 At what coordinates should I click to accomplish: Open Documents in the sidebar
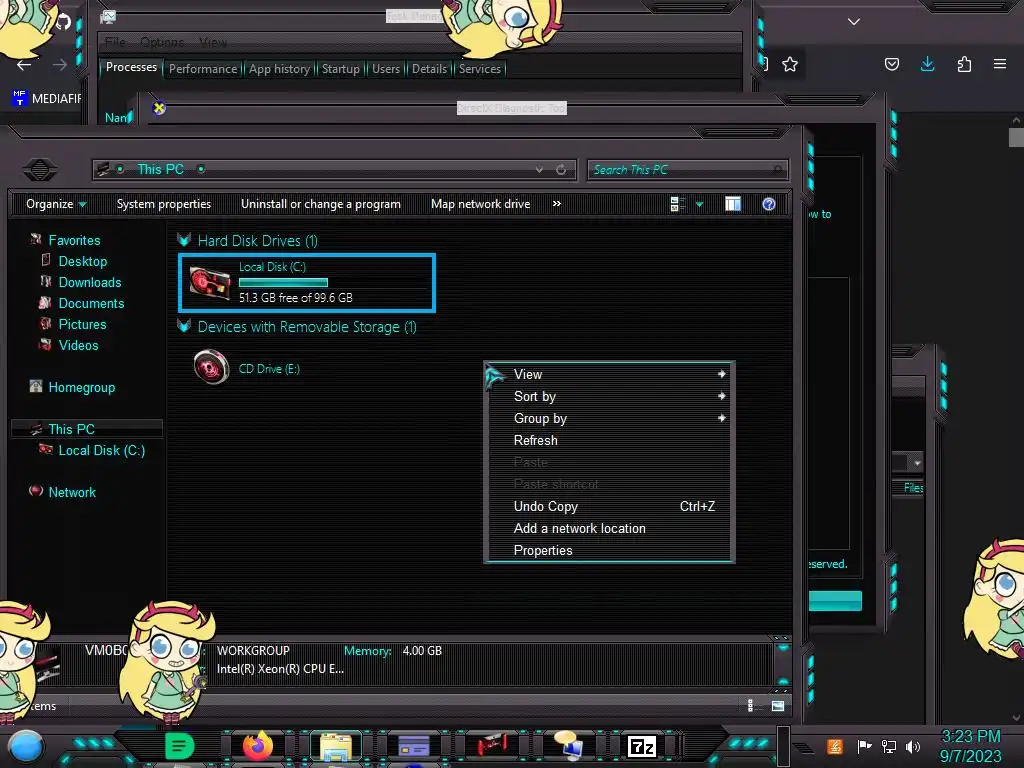[91, 303]
